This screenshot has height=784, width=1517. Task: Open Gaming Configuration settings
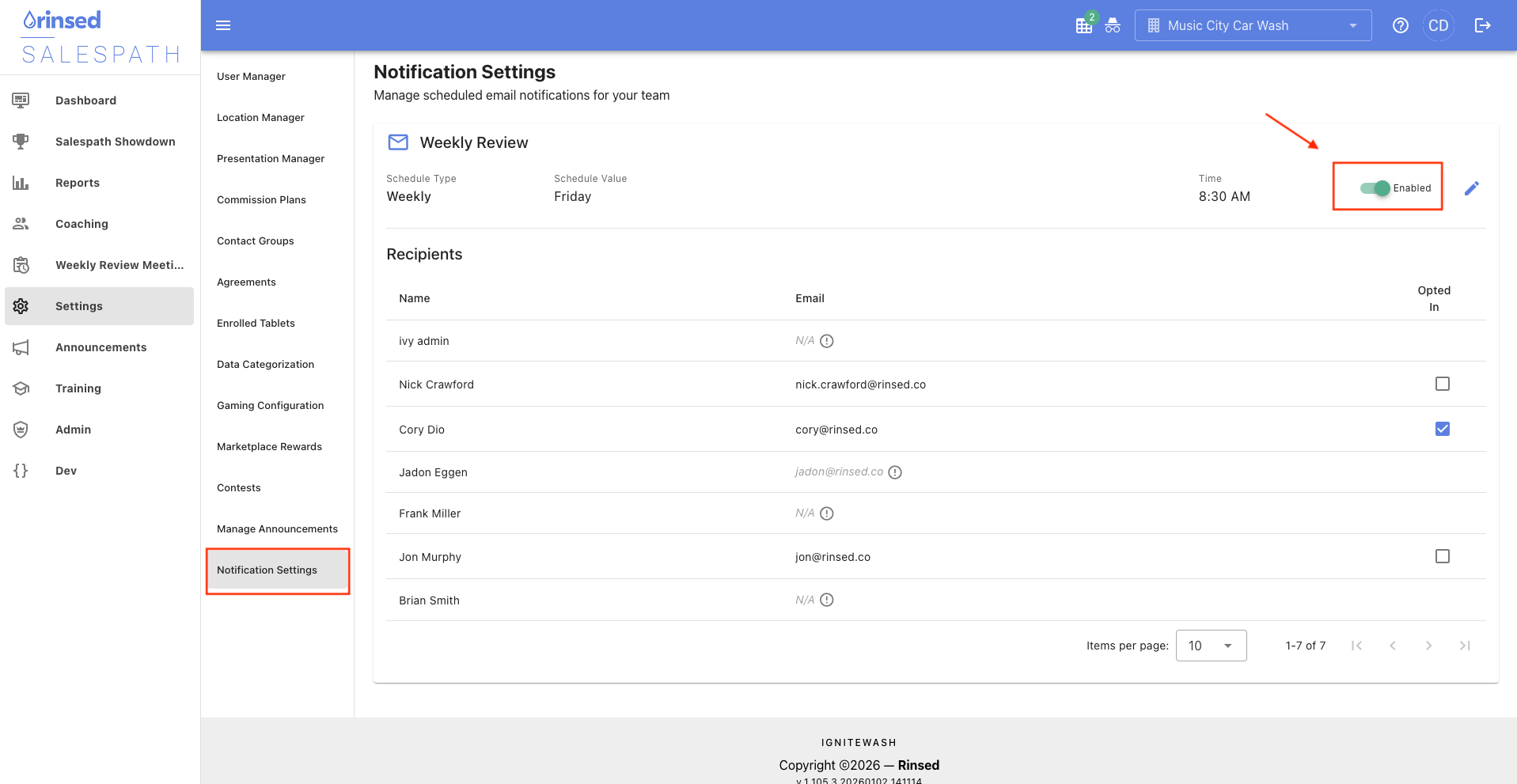point(270,406)
